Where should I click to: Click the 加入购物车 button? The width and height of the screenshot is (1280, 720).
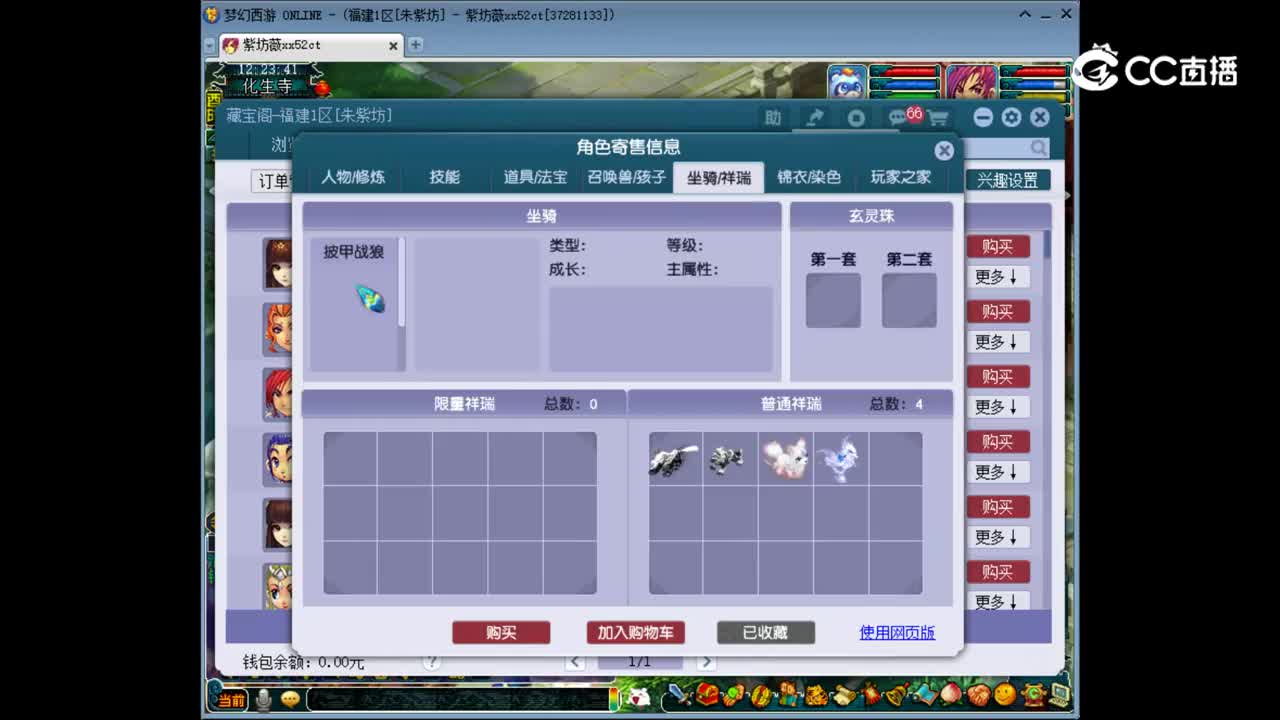(x=636, y=633)
